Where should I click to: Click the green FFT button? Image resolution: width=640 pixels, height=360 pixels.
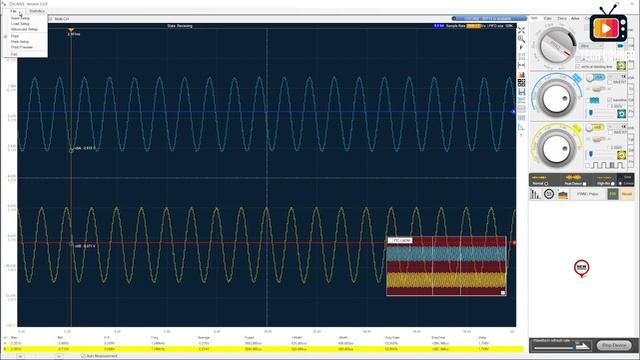tap(613, 194)
